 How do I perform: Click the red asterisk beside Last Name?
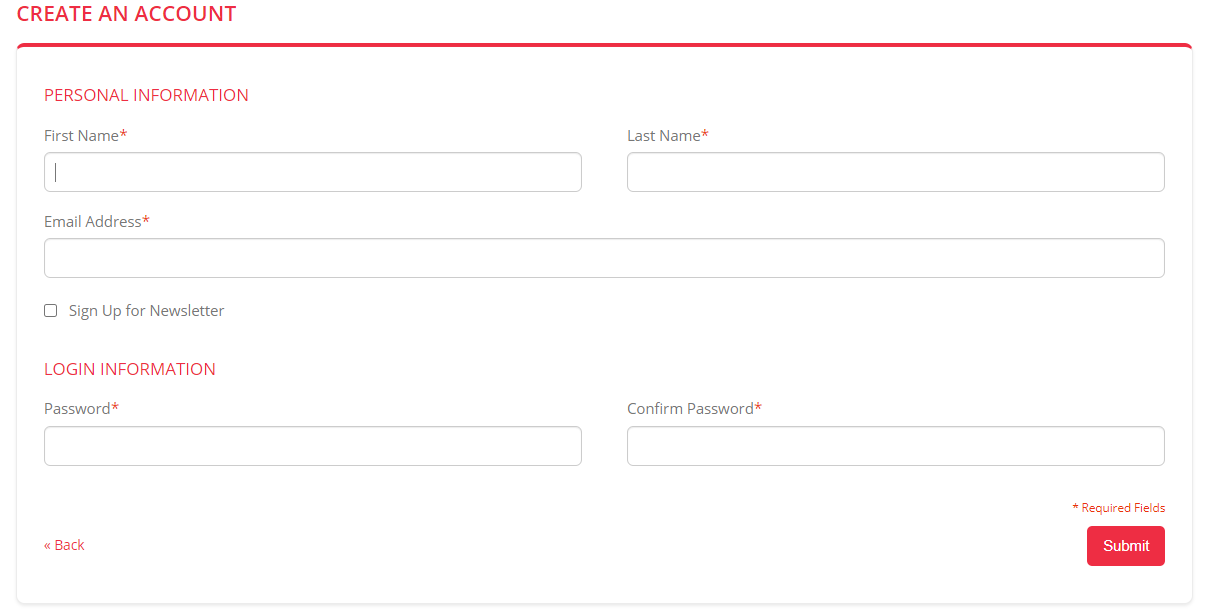click(x=705, y=135)
